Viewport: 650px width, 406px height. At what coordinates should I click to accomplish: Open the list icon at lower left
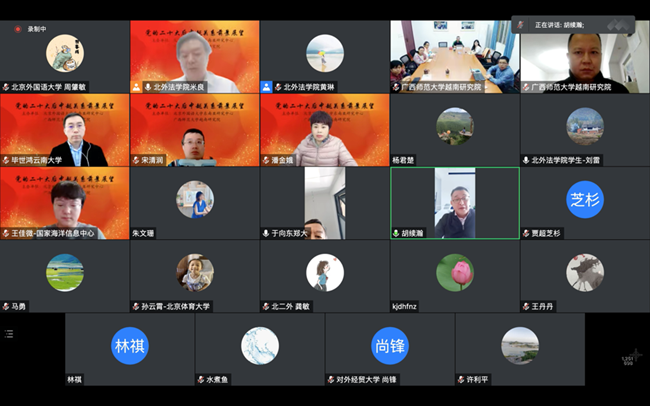tap(9, 334)
